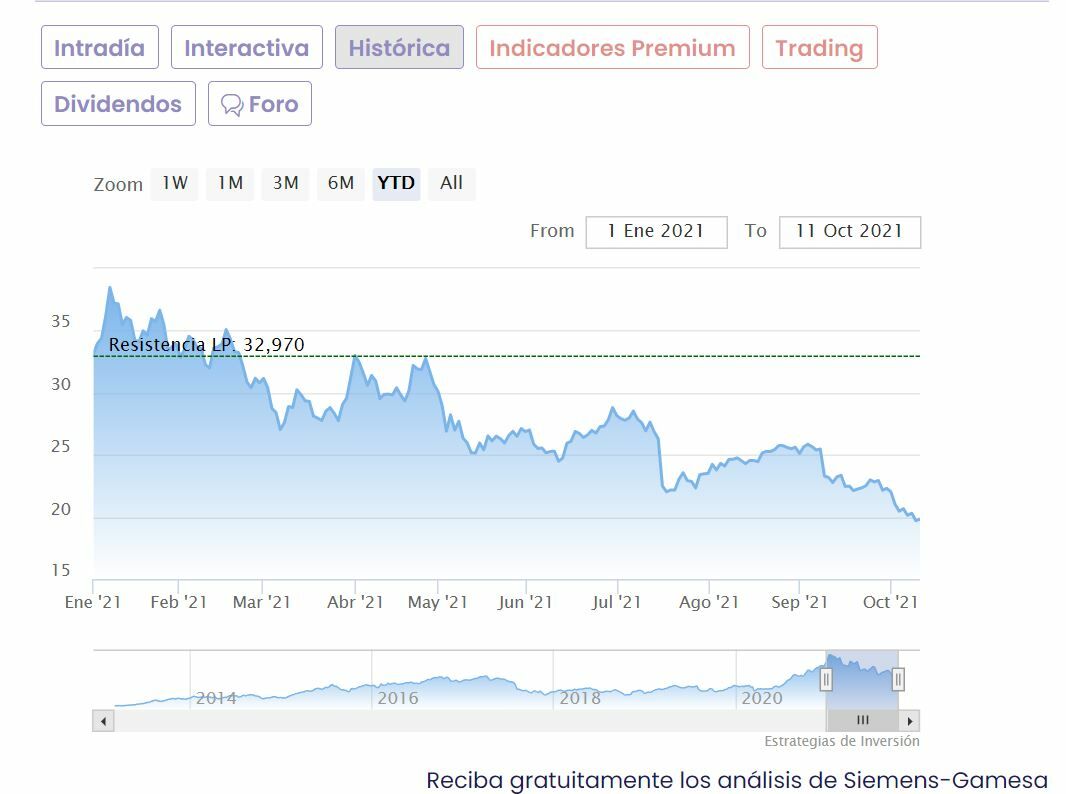The width and height of the screenshot is (1066, 794).
Task: Open the Dividendos tab
Action: coord(118,104)
